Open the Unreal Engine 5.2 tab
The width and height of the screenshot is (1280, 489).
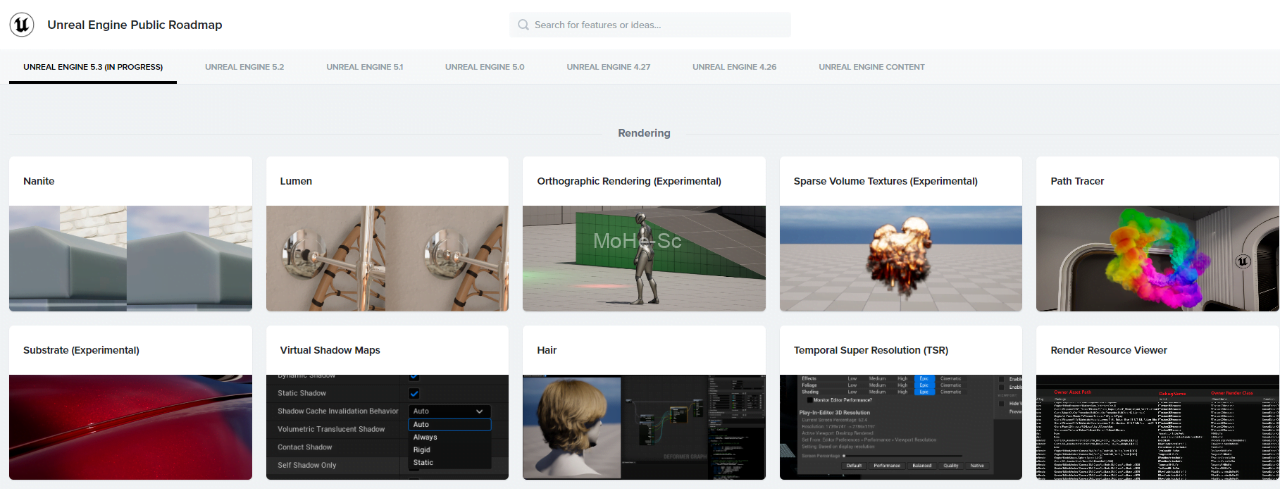244,67
